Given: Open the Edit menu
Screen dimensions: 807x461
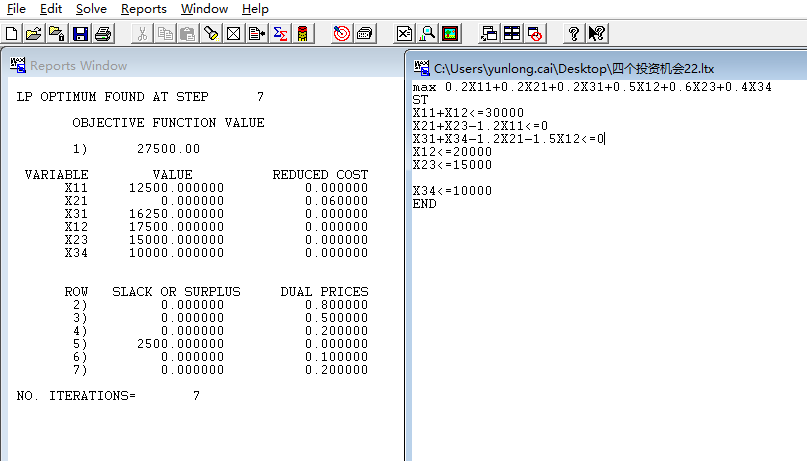Looking at the screenshot, I should pyautogui.click(x=51, y=9).
